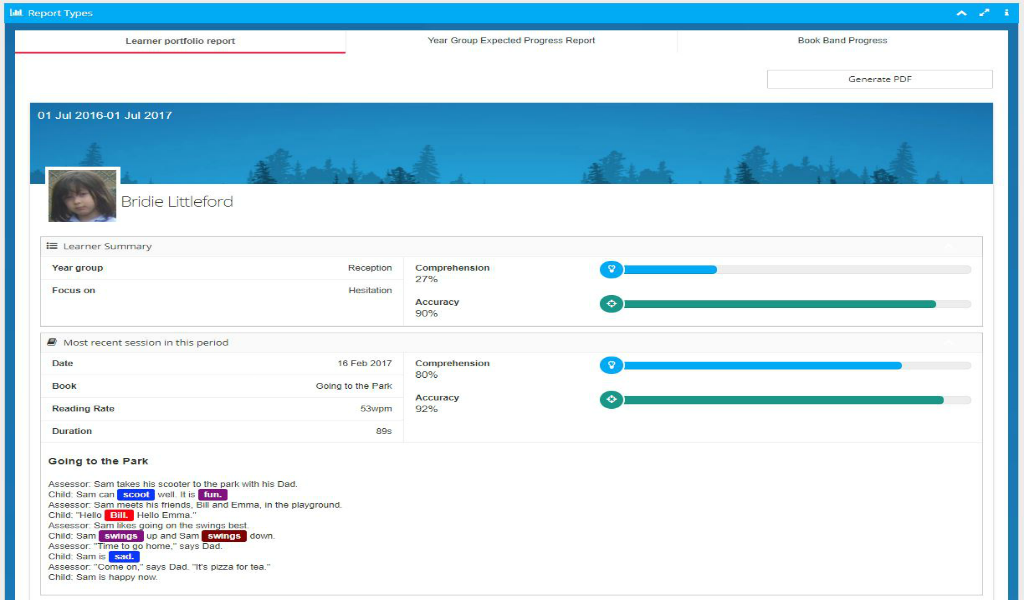The image size is (1024, 600).
Task: Click the Learner Summary list icon
Action: [x=52, y=246]
